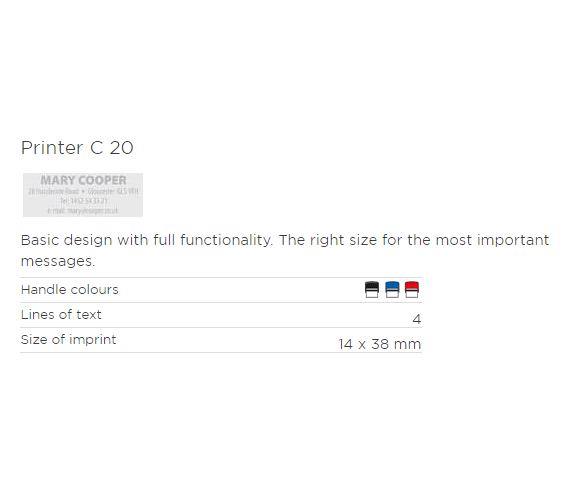The height and width of the screenshot is (498, 570).
Task: Select the black handle colour icon
Action: (x=372, y=290)
